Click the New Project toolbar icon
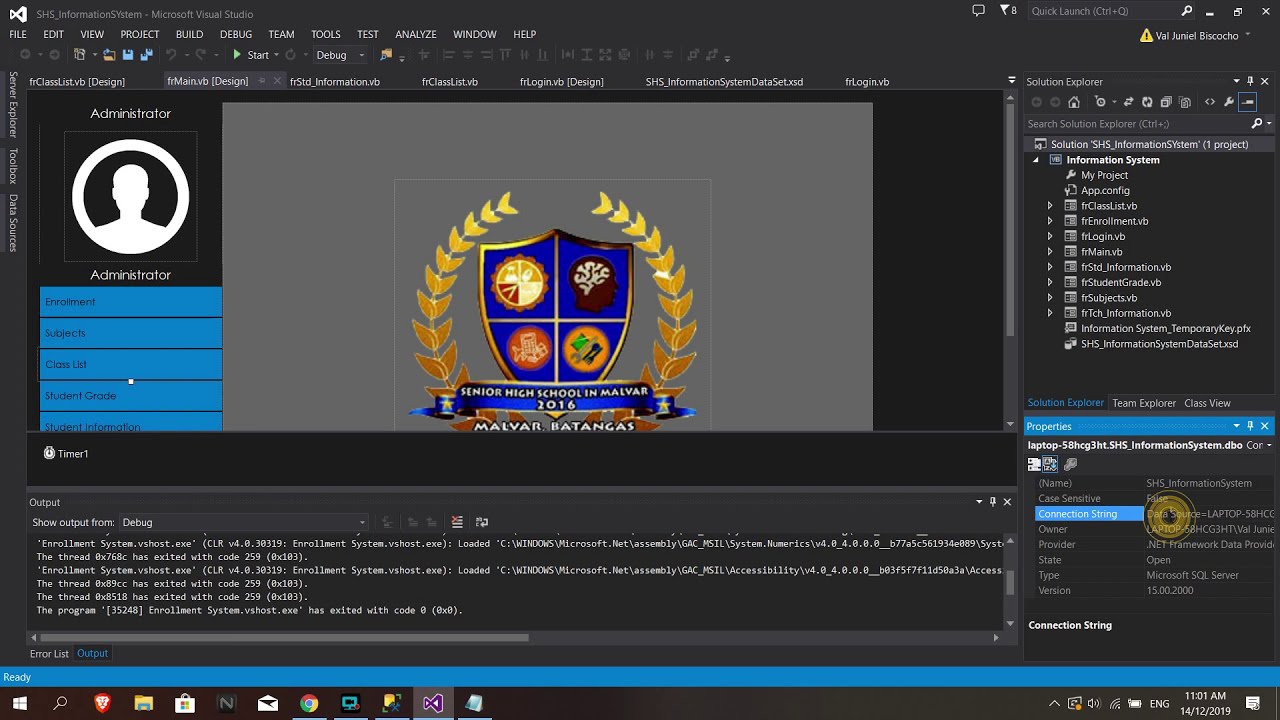This screenshot has width=1280, height=720. 80,55
